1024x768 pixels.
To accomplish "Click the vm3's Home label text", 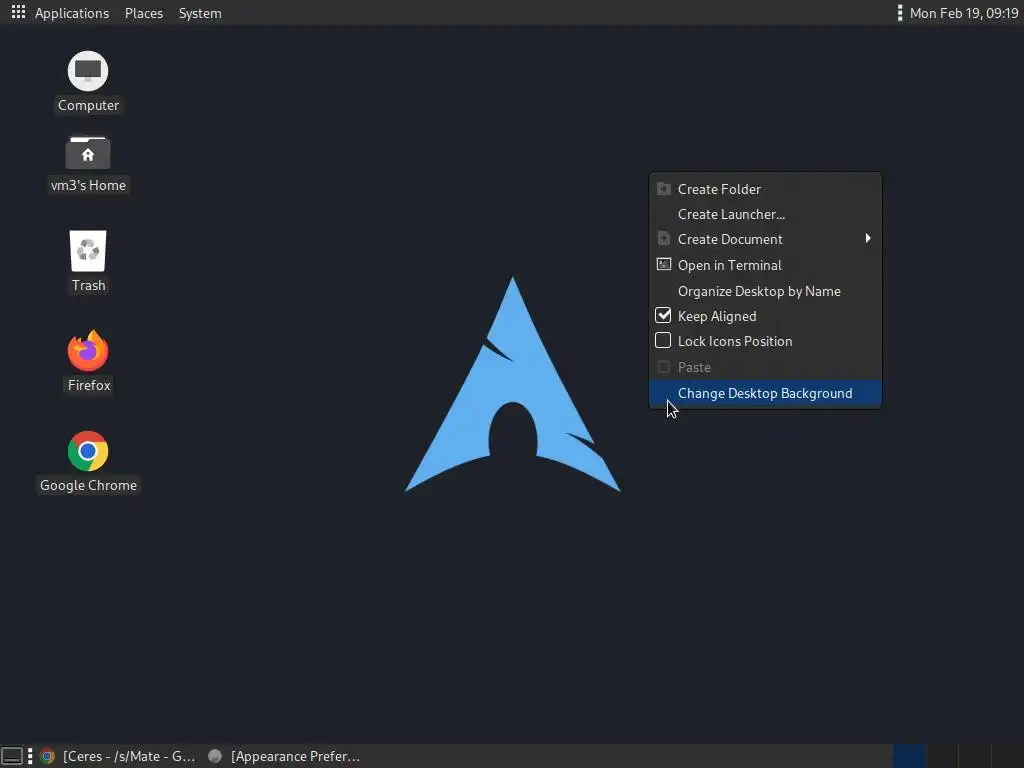I will pos(88,185).
